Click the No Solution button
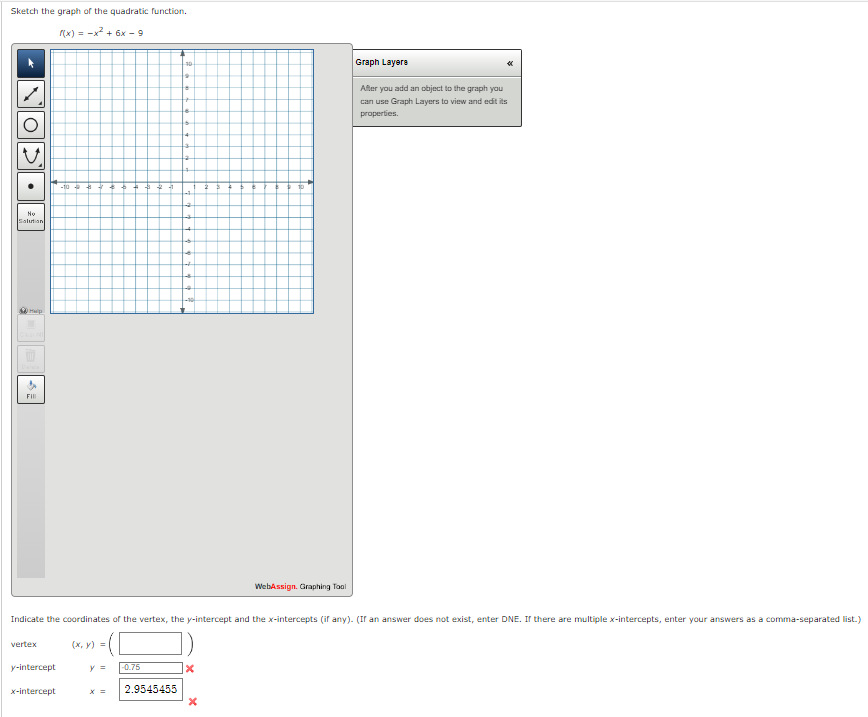This screenshot has height=717, width=868. coord(30,215)
